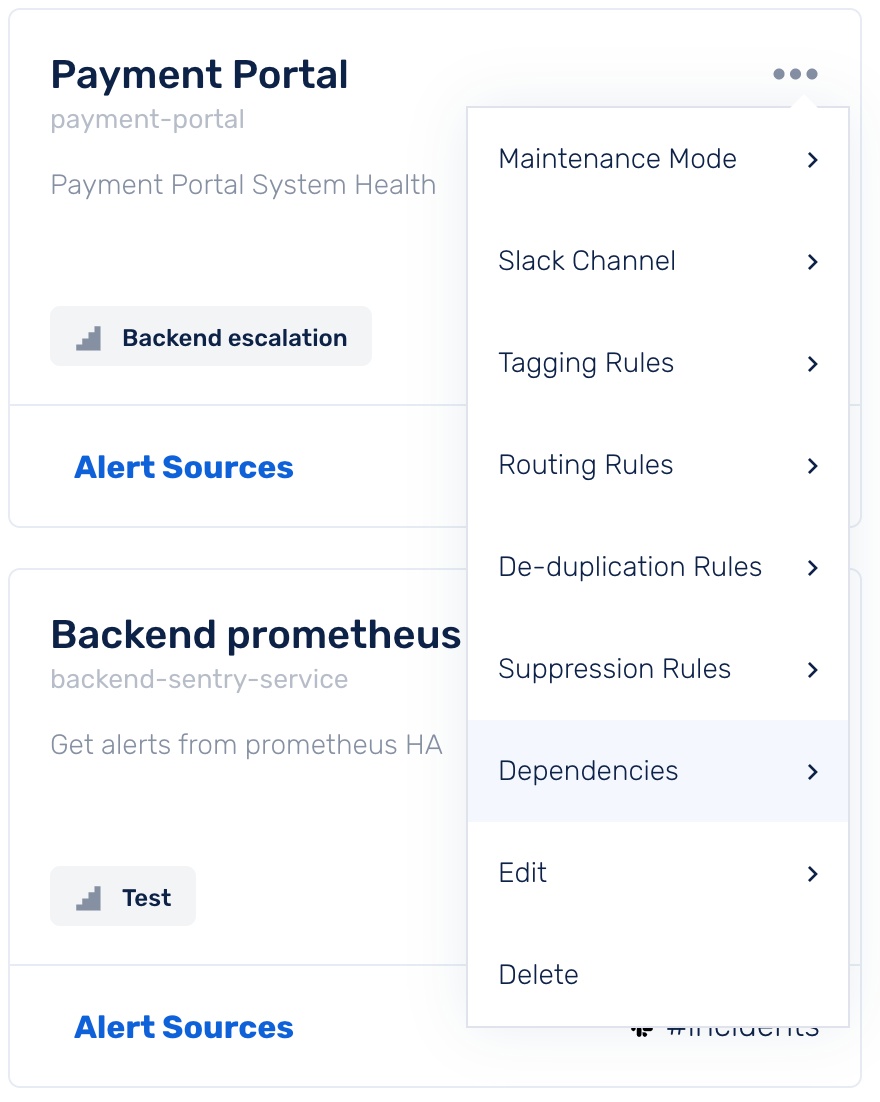Click the Test escalation policy badge
Viewport: 880px width, 1102px height.
[123, 896]
